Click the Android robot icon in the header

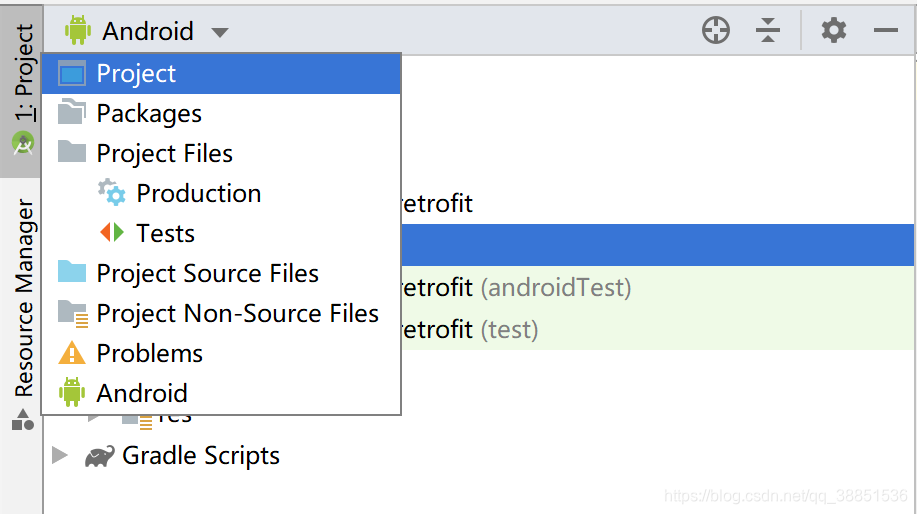point(78,30)
